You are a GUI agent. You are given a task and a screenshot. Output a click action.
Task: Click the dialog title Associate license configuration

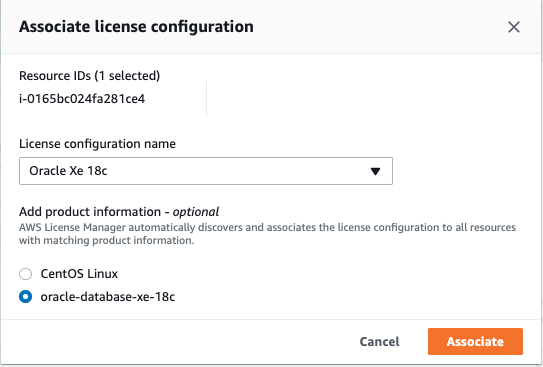[136, 27]
